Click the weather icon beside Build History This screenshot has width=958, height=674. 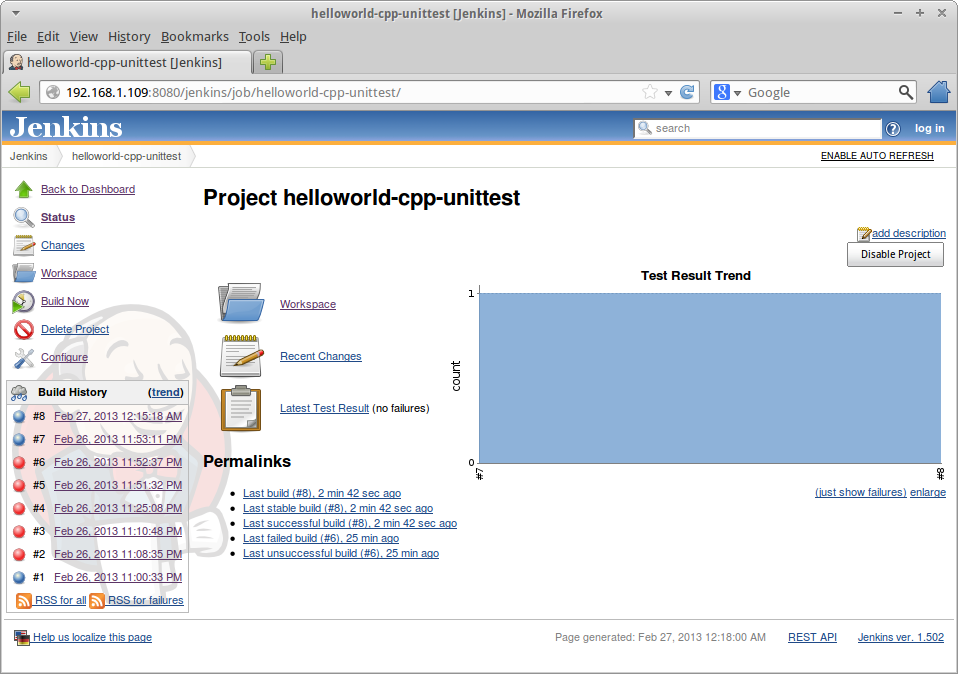tap(19, 392)
